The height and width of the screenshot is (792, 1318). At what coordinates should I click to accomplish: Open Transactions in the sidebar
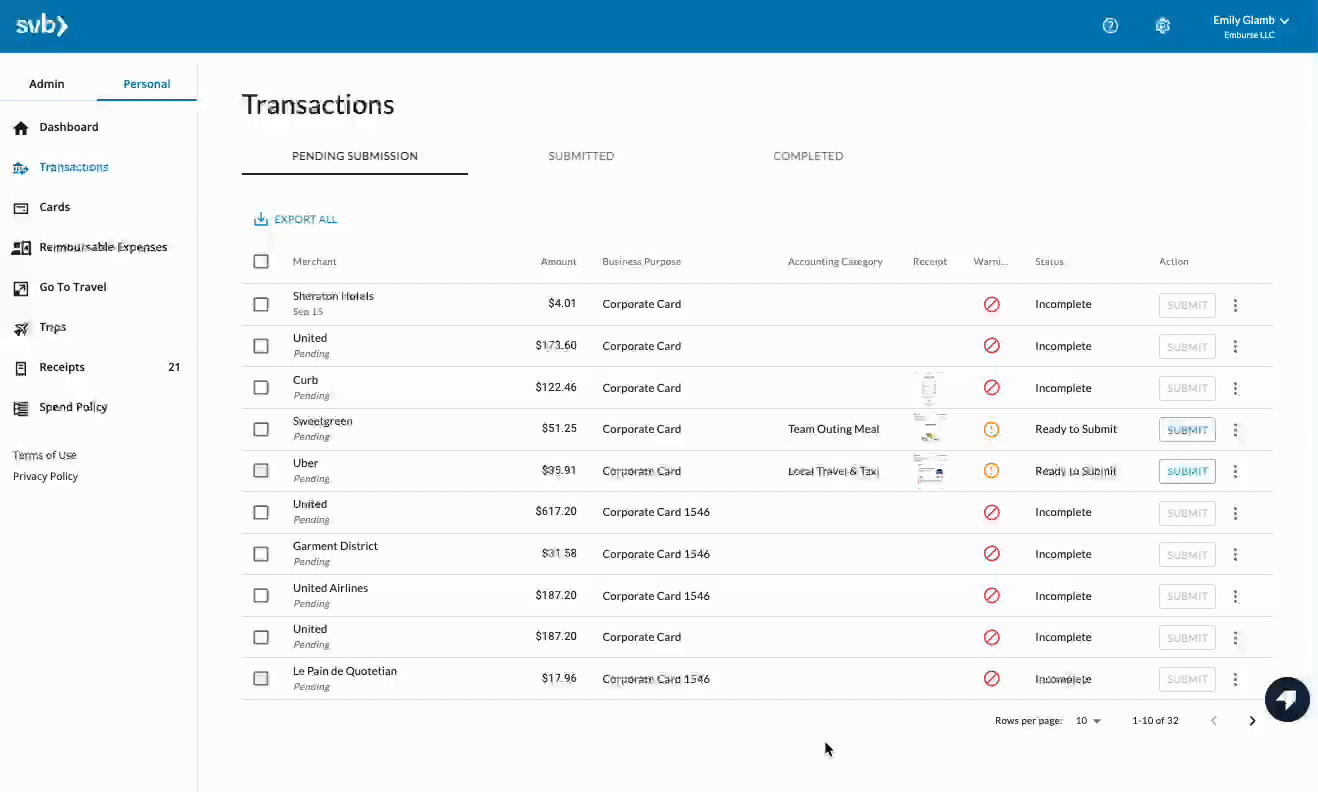74,167
